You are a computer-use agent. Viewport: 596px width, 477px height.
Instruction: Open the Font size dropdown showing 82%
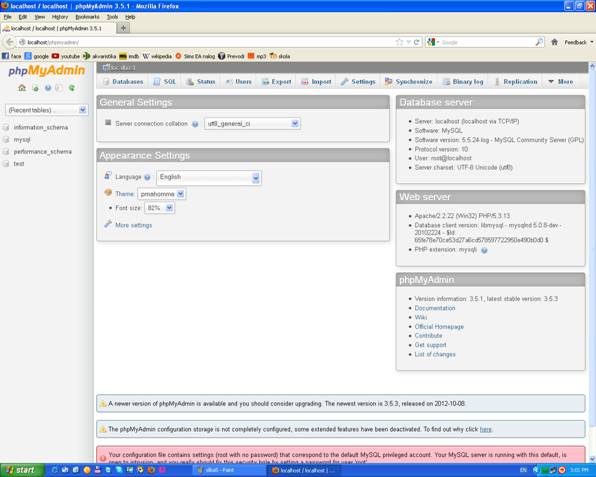click(159, 208)
